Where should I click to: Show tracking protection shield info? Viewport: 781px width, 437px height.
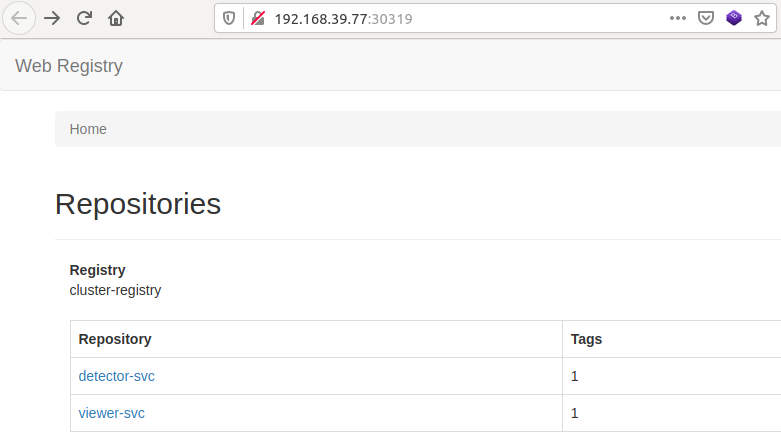[x=229, y=18]
